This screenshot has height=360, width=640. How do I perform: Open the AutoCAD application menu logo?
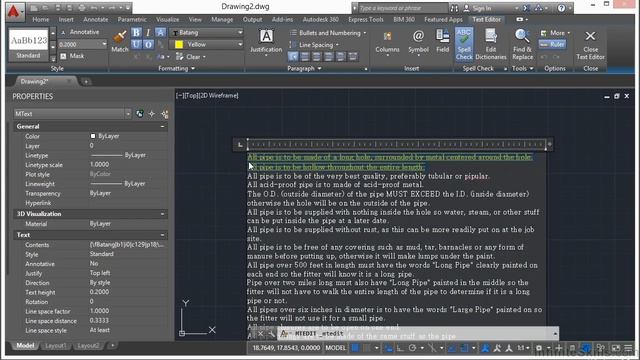click(15, 12)
